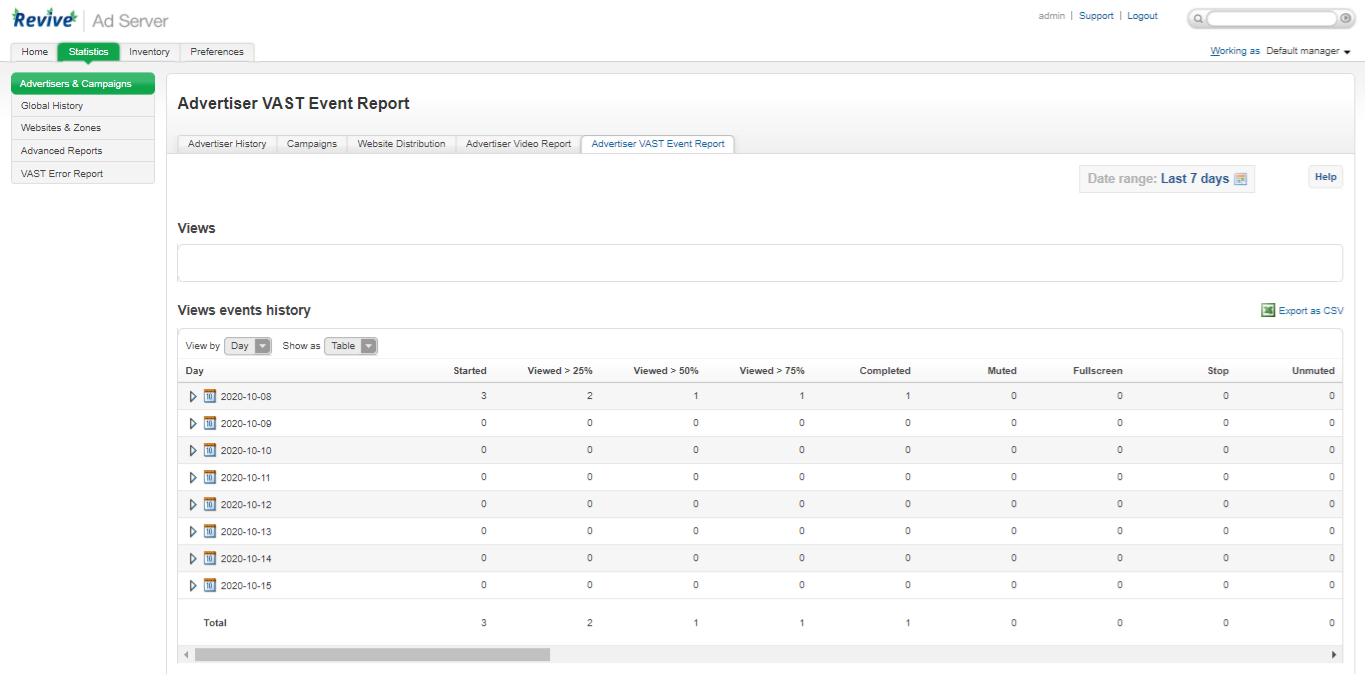Click the calendar icon beside Last 7 days

[1240, 179]
